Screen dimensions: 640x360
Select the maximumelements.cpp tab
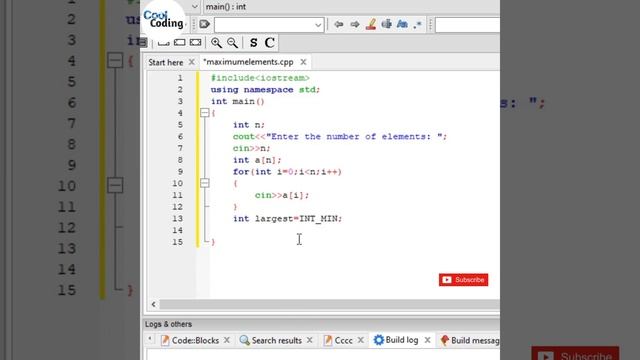(x=248, y=62)
